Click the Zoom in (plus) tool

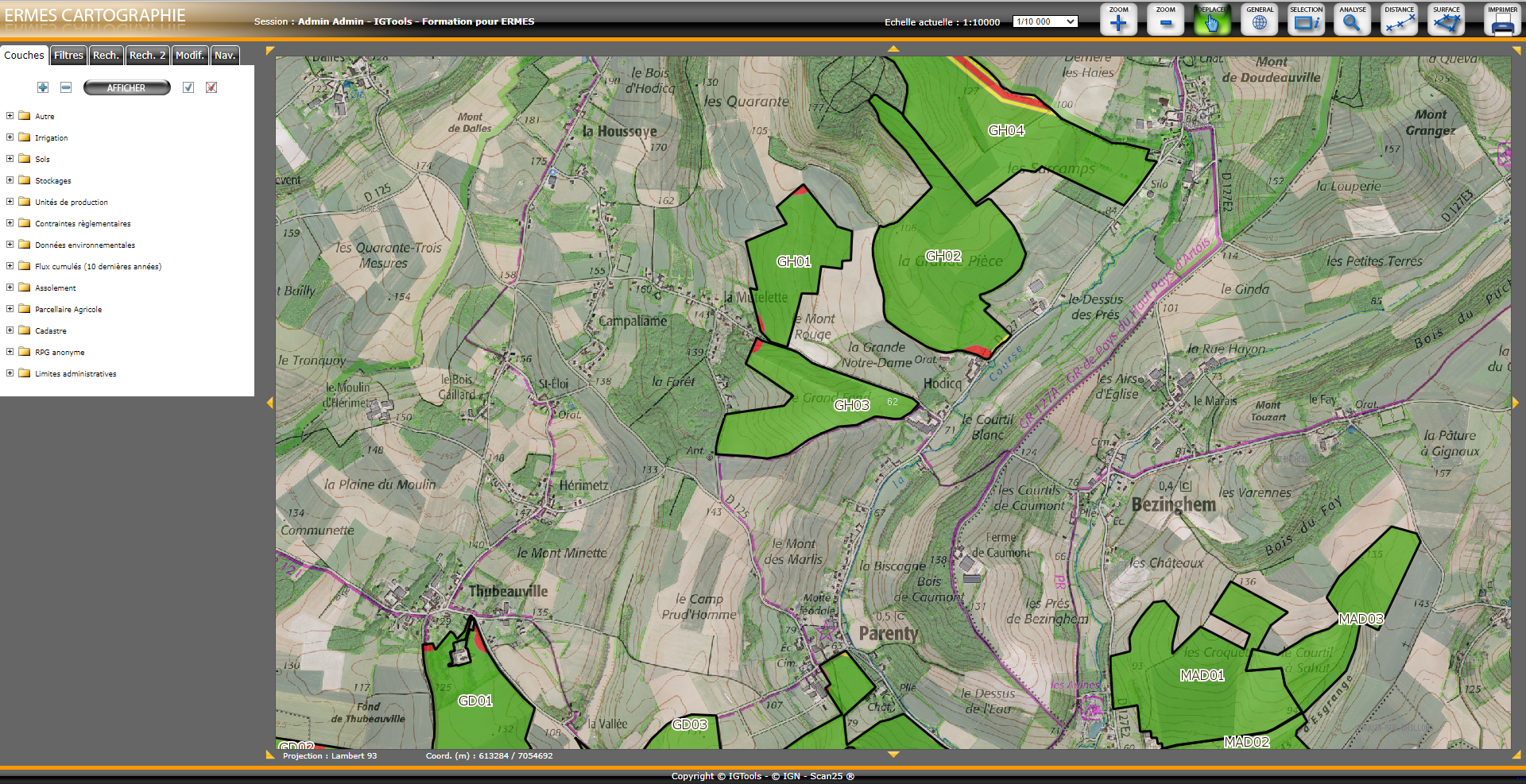(1118, 20)
